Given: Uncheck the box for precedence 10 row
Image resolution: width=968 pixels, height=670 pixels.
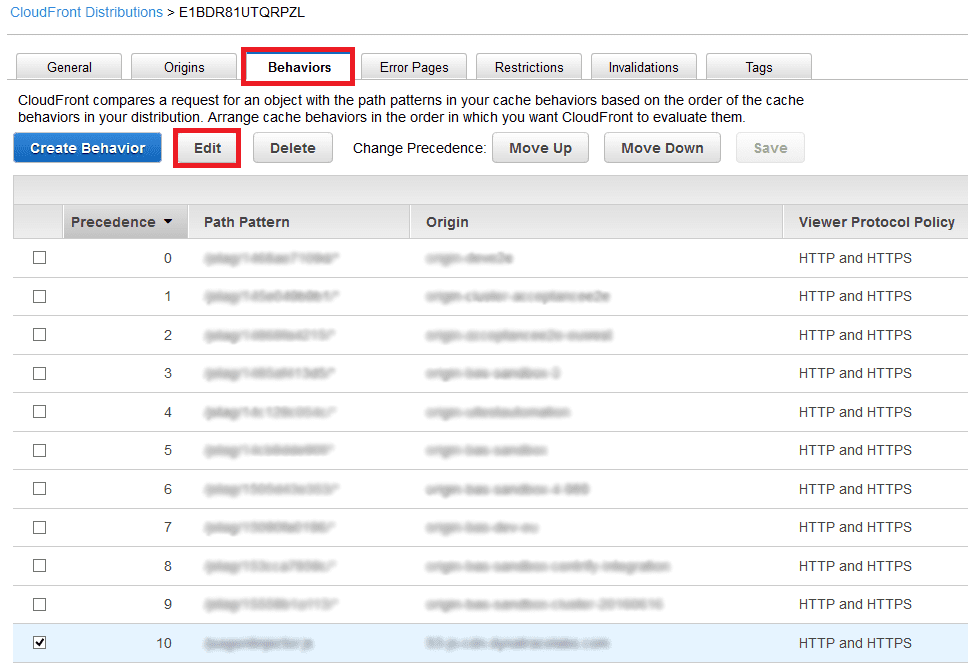Looking at the screenshot, I should (40, 643).
